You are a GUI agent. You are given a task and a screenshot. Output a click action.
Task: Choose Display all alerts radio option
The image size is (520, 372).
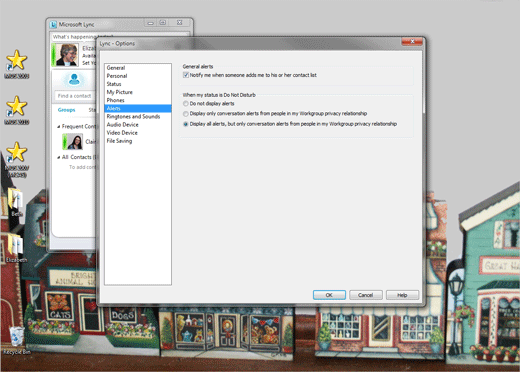click(x=186, y=124)
